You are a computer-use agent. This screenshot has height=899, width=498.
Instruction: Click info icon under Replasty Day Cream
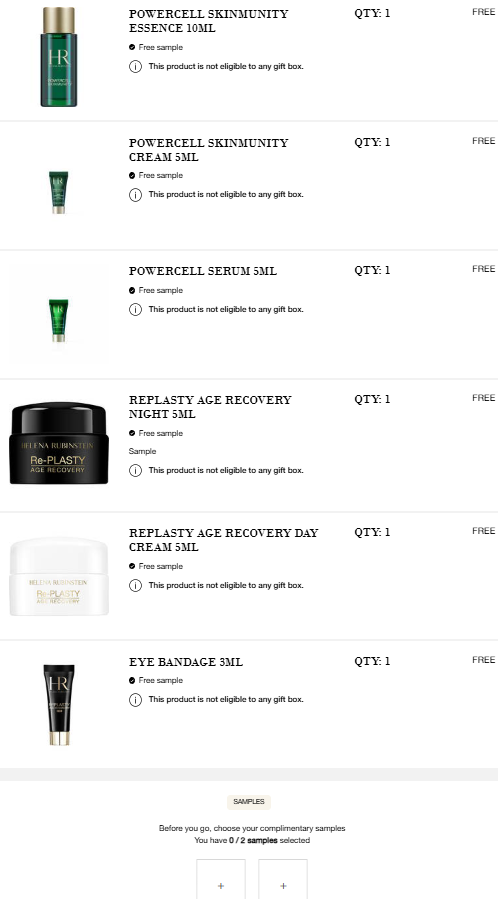tap(135, 585)
